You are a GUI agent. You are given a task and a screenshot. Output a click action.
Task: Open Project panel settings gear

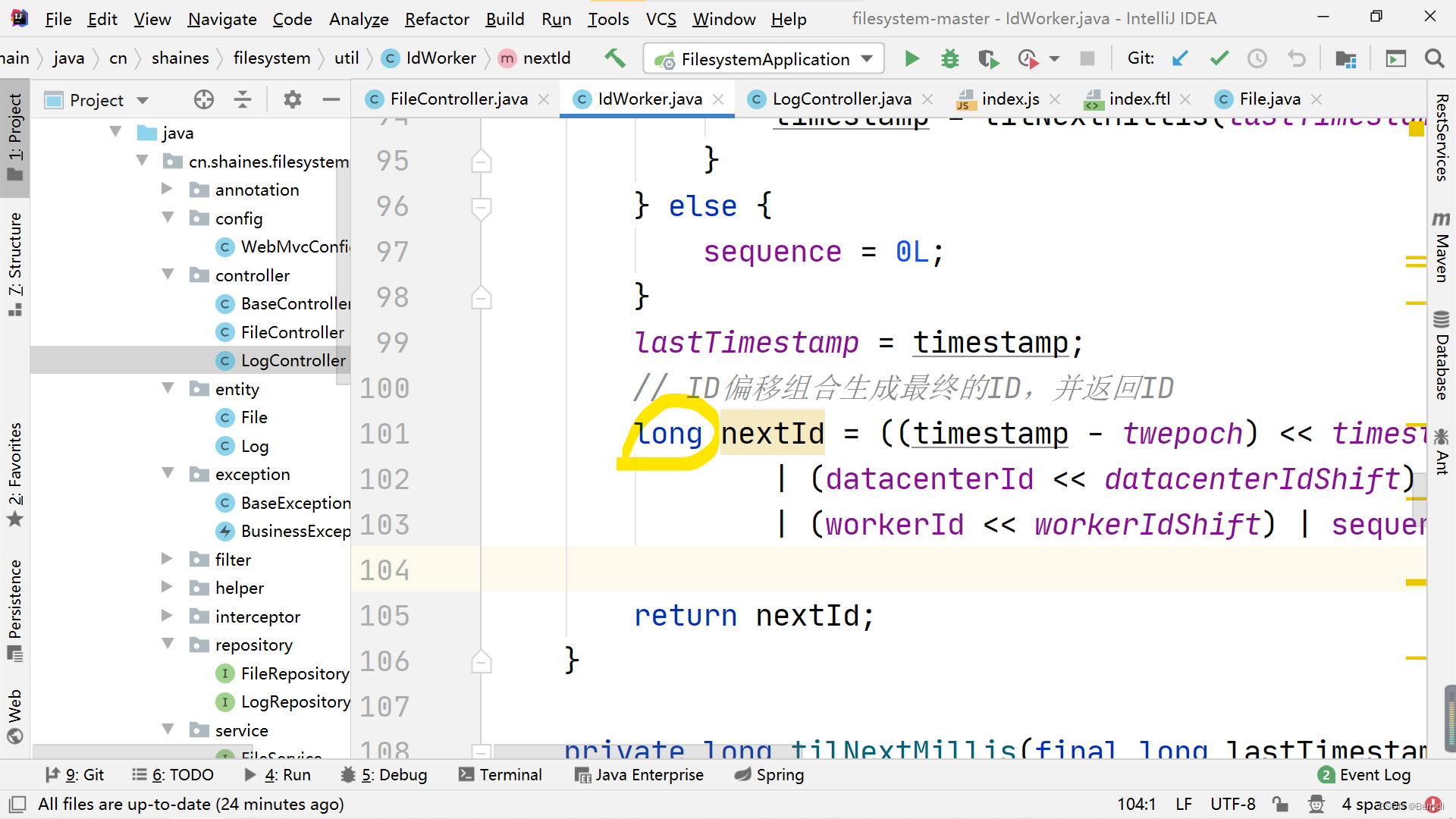point(292,99)
